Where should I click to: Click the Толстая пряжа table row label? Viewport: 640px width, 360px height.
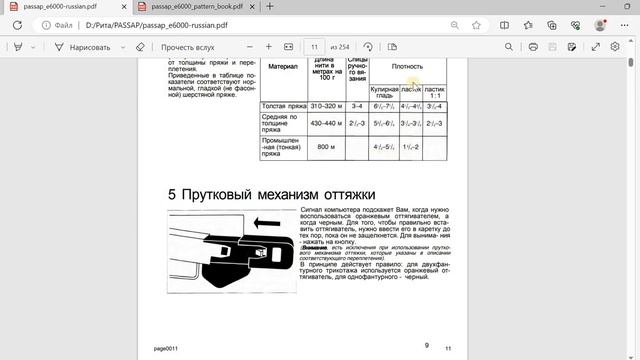[284, 106]
